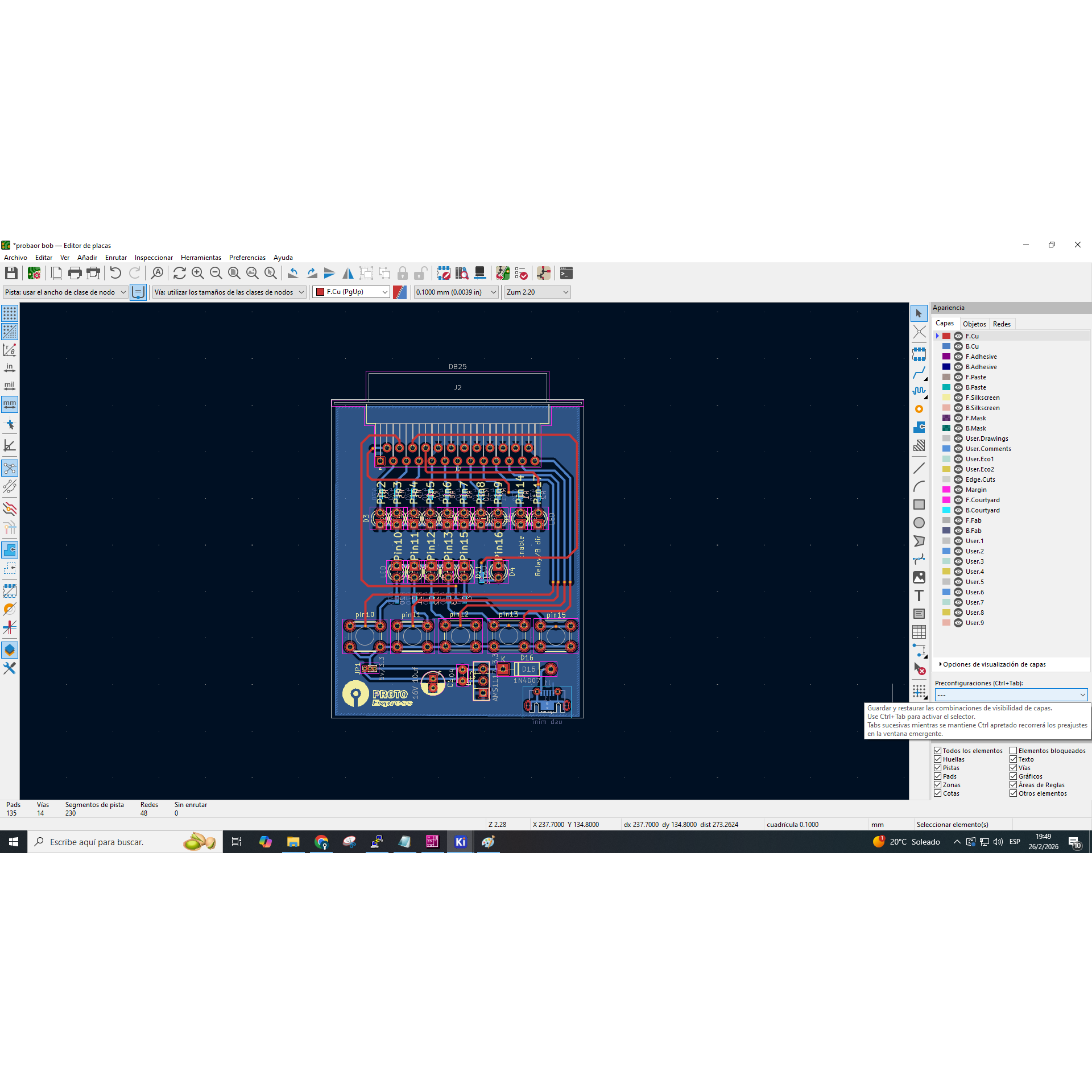This screenshot has height=1092, width=1092.
Task: Hide the B.Cu layer eye
Action: (x=958, y=346)
